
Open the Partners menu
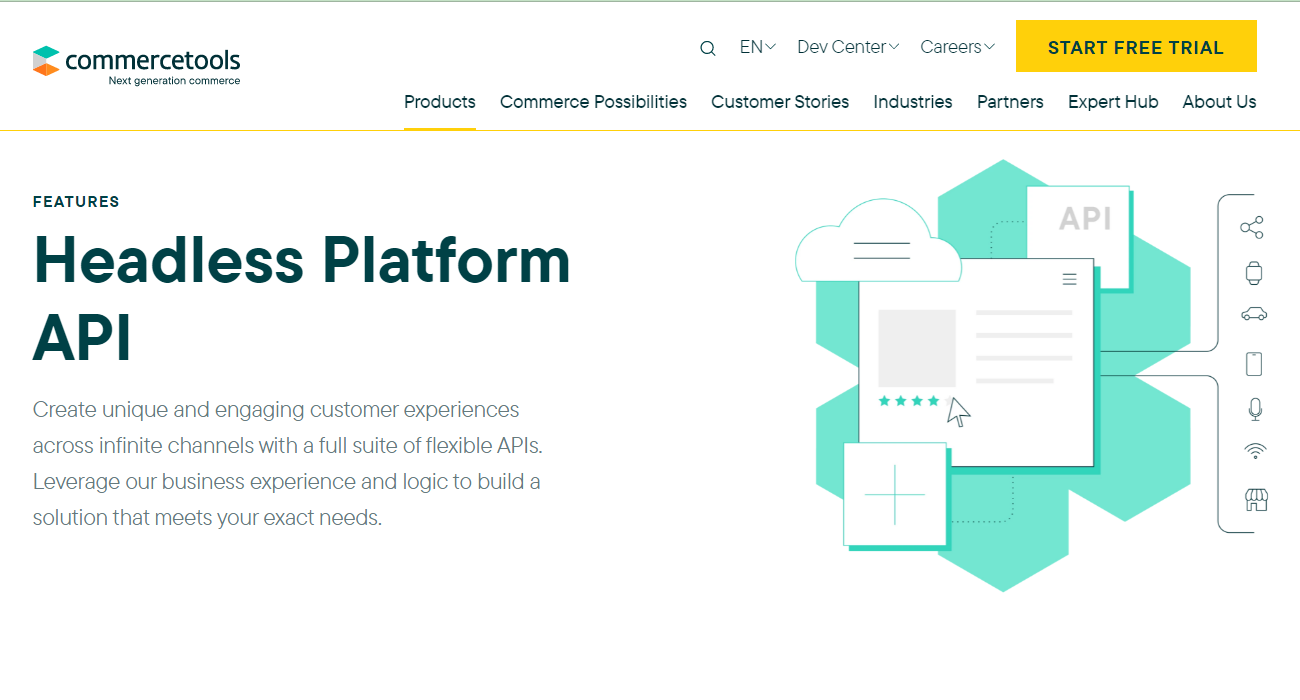click(x=1010, y=102)
